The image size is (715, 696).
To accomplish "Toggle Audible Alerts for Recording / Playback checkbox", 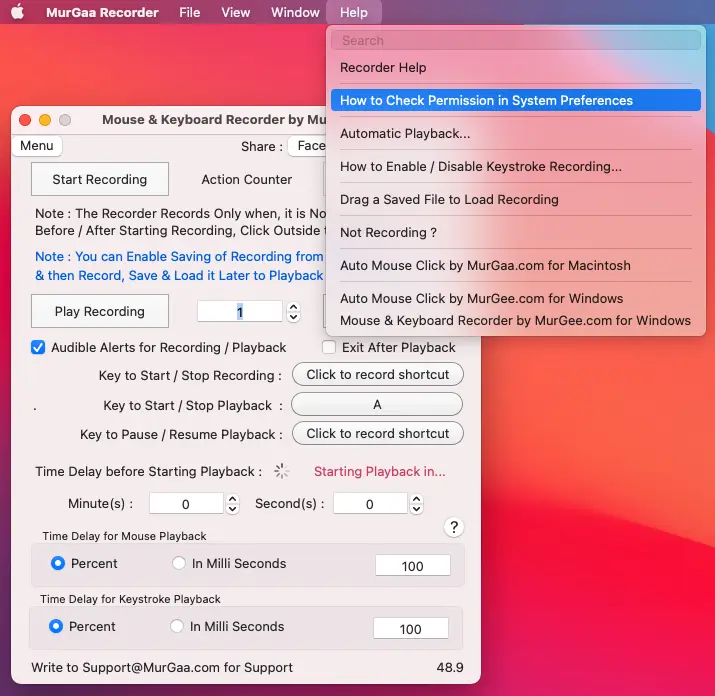I will (x=38, y=348).
